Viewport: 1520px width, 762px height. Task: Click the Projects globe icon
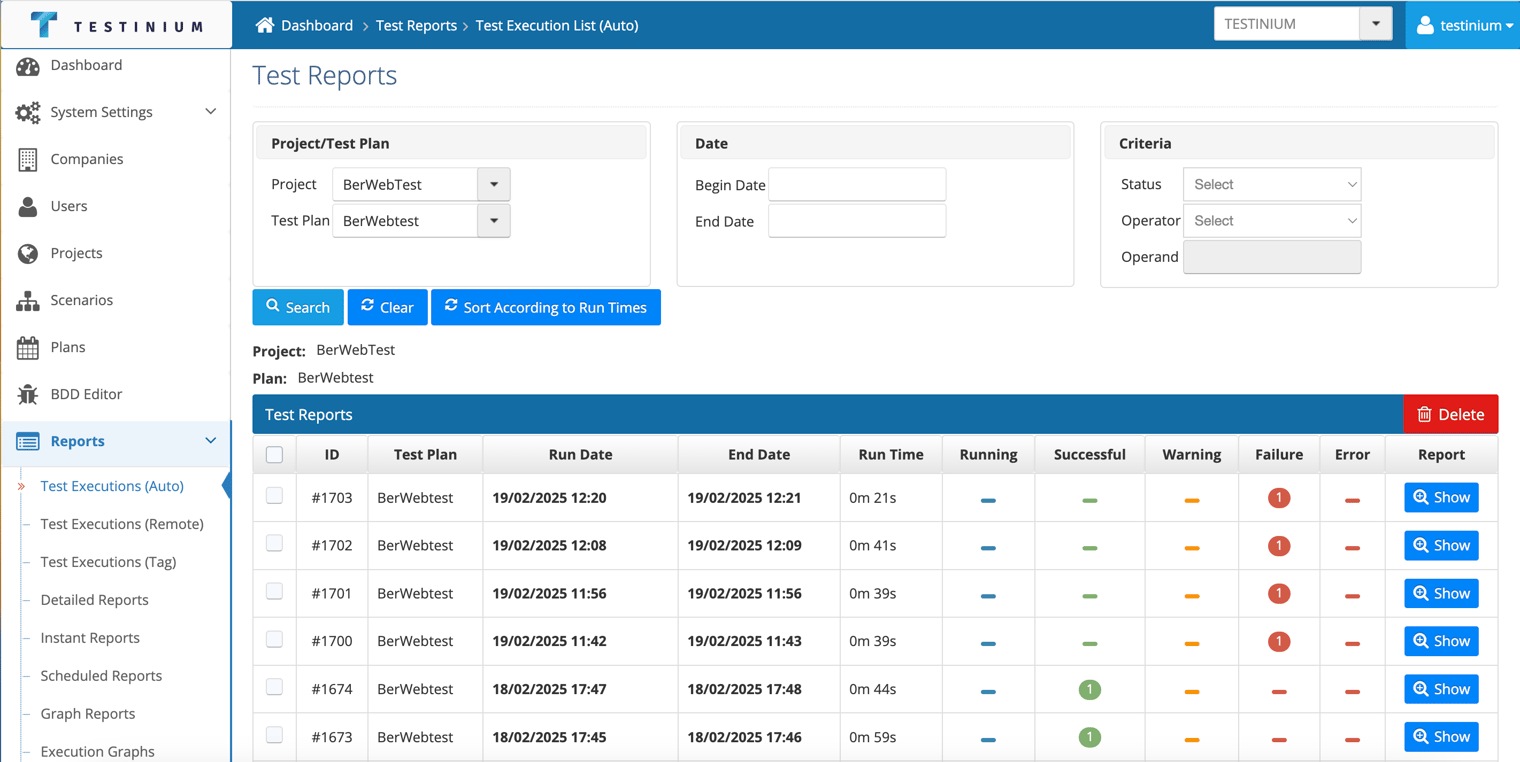coord(28,253)
